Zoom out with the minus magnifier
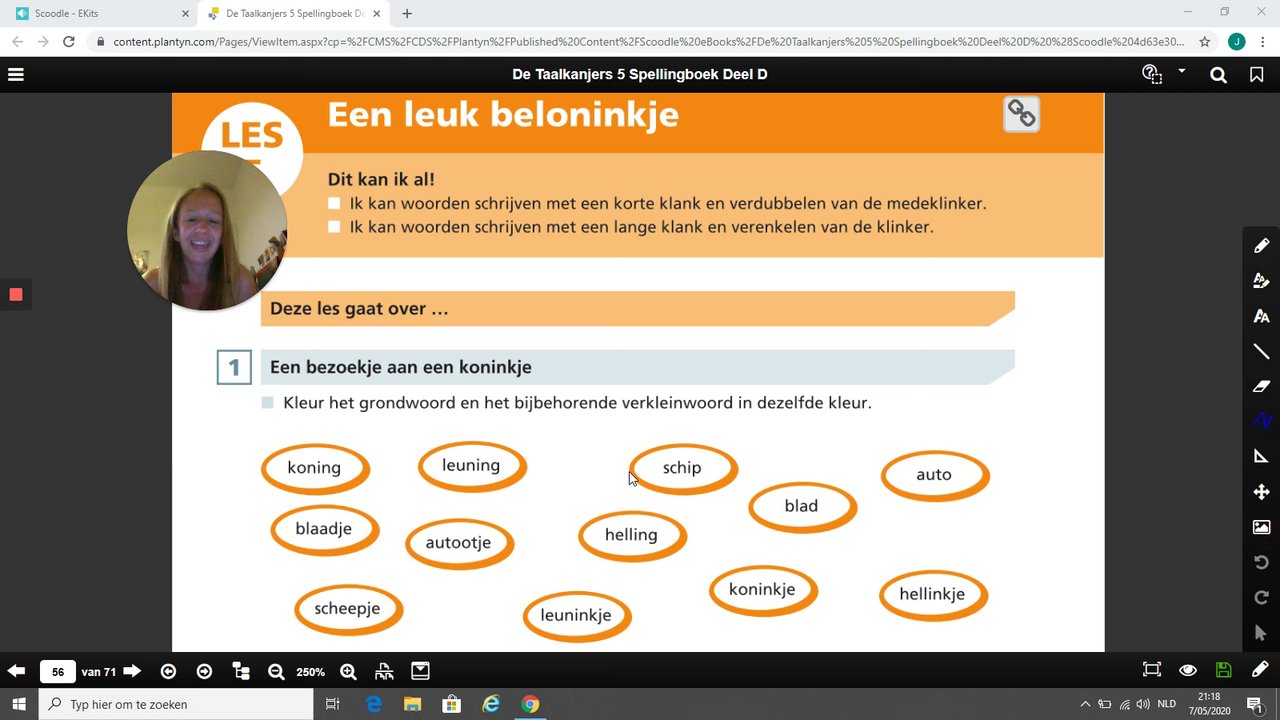This screenshot has width=1280, height=720. [277, 671]
